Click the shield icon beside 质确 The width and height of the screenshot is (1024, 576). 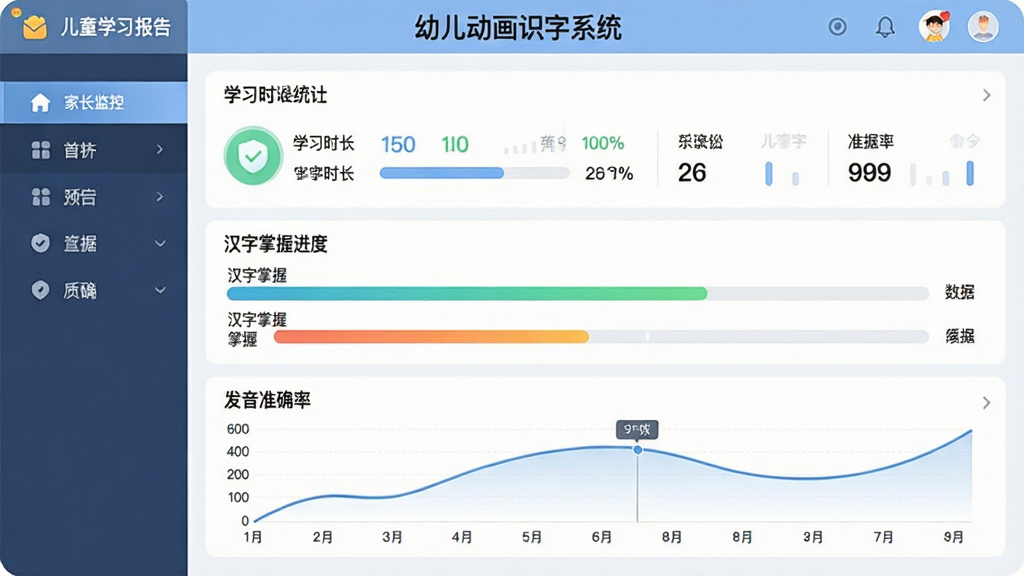point(40,290)
